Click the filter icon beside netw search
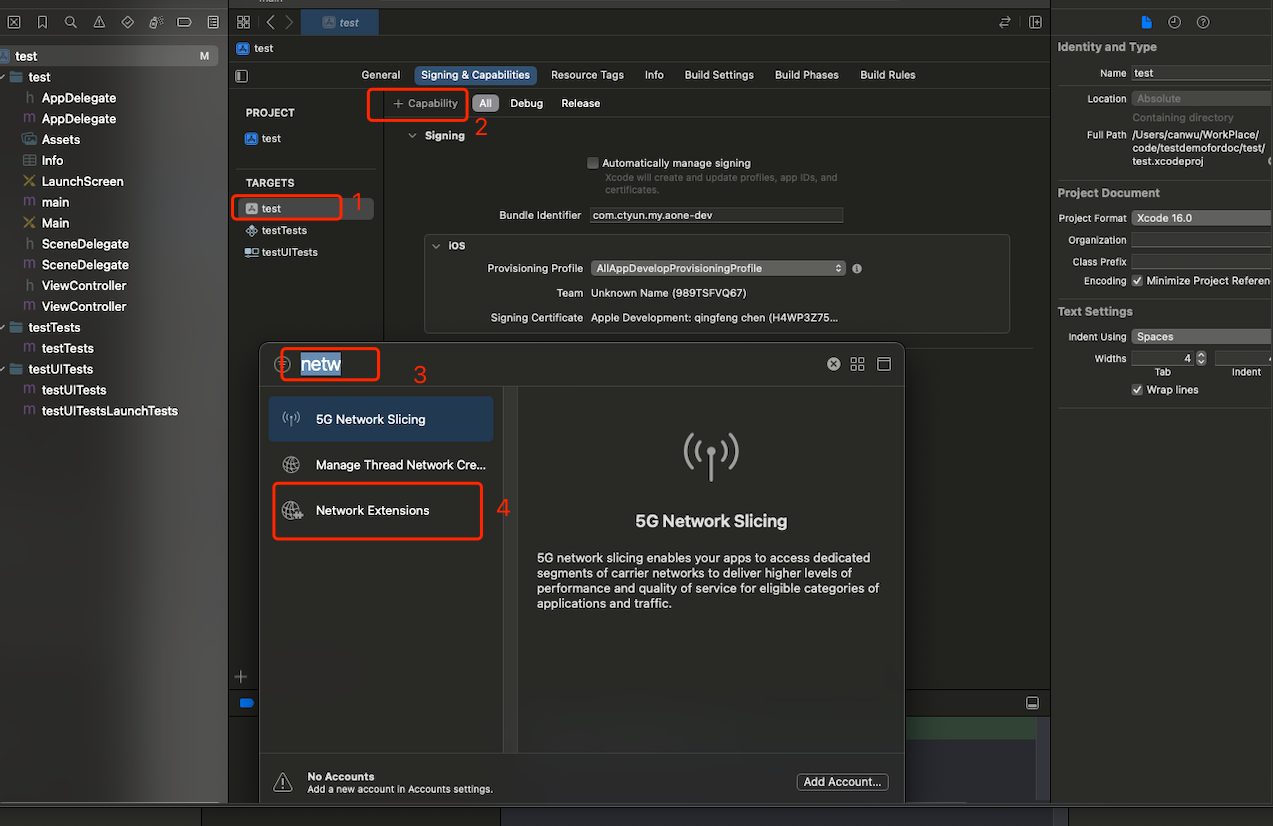 pyautogui.click(x=283, y=364)
